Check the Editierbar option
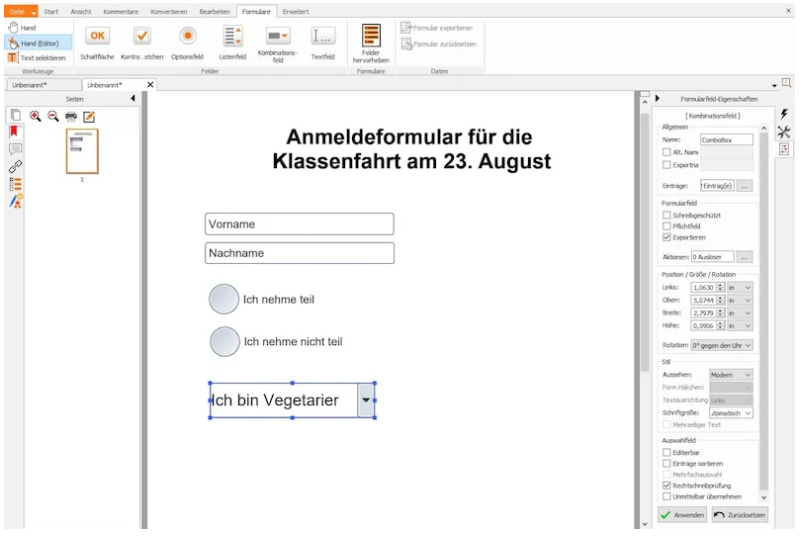The width and height of the screenshot is (808, 538). (667, 452)
